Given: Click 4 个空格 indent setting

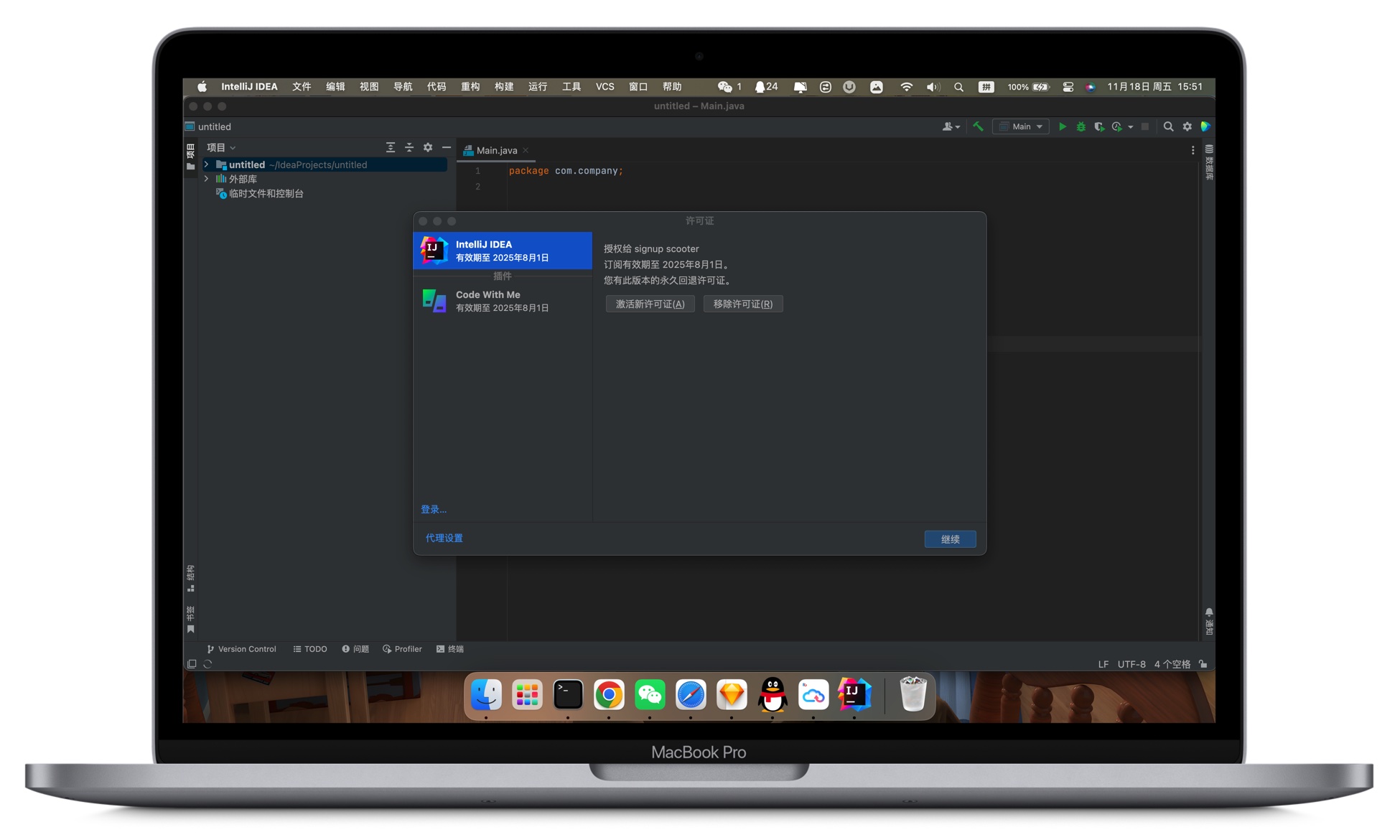Looking at the screenshot, I should coord(1172,664).
